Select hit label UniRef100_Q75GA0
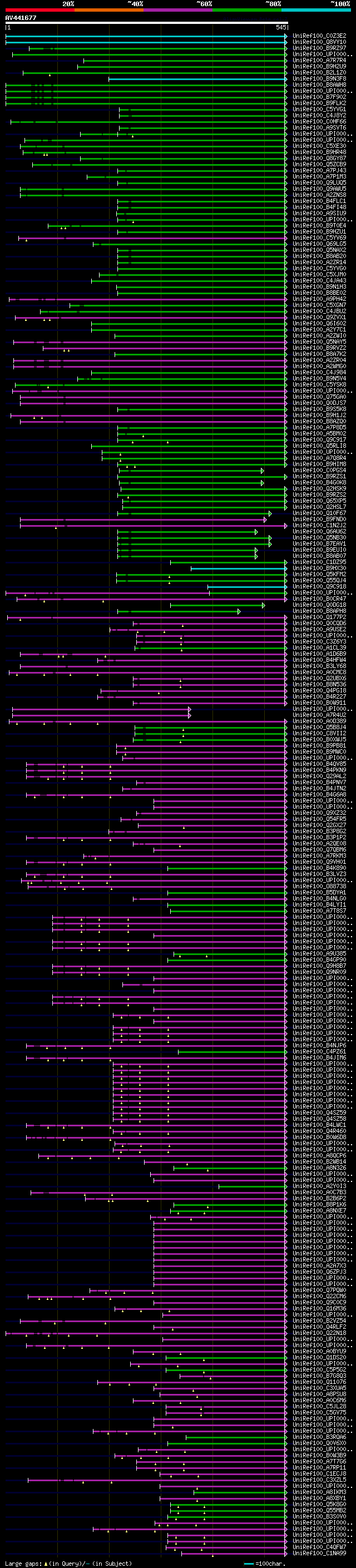 (x=319, y=396)
